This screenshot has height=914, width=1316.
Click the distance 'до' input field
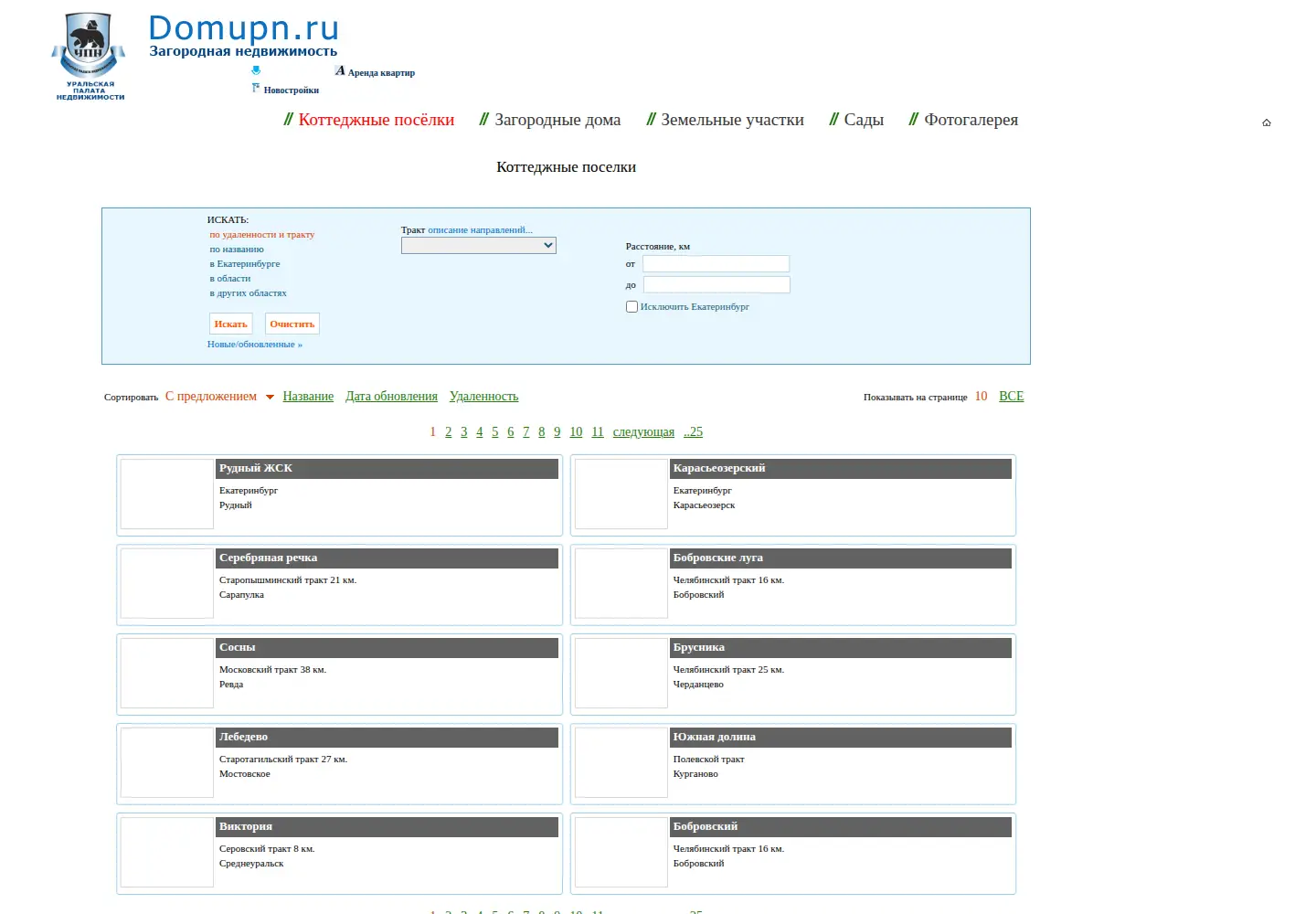coord(716,285)
